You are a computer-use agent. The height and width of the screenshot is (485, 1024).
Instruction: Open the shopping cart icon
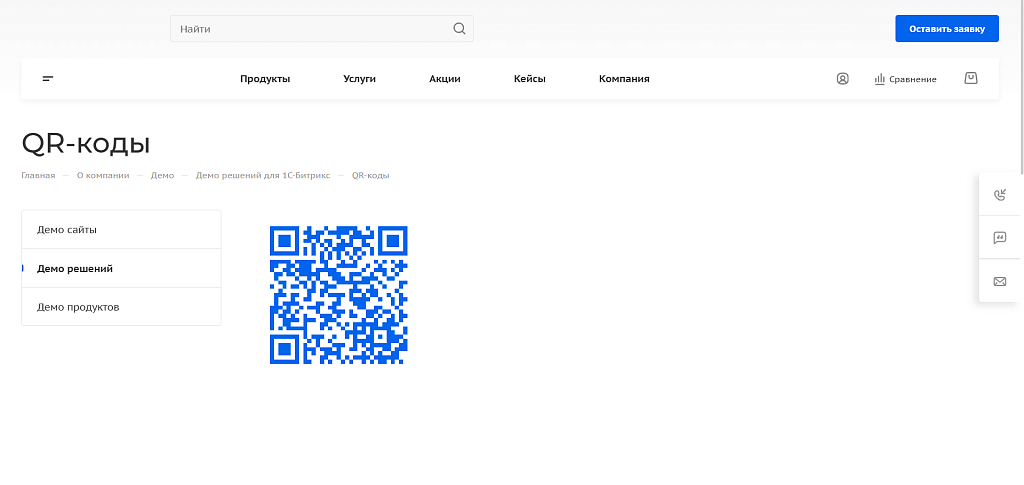point(971,78)
